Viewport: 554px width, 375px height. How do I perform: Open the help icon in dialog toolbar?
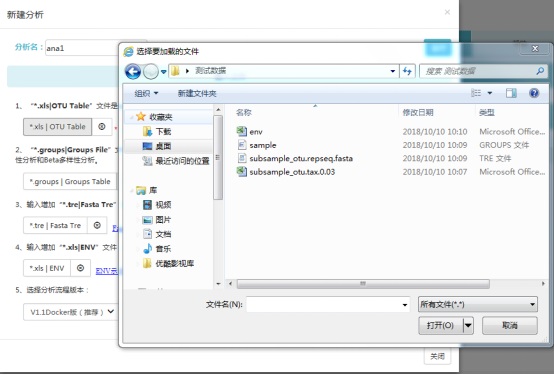coord(534,93)
